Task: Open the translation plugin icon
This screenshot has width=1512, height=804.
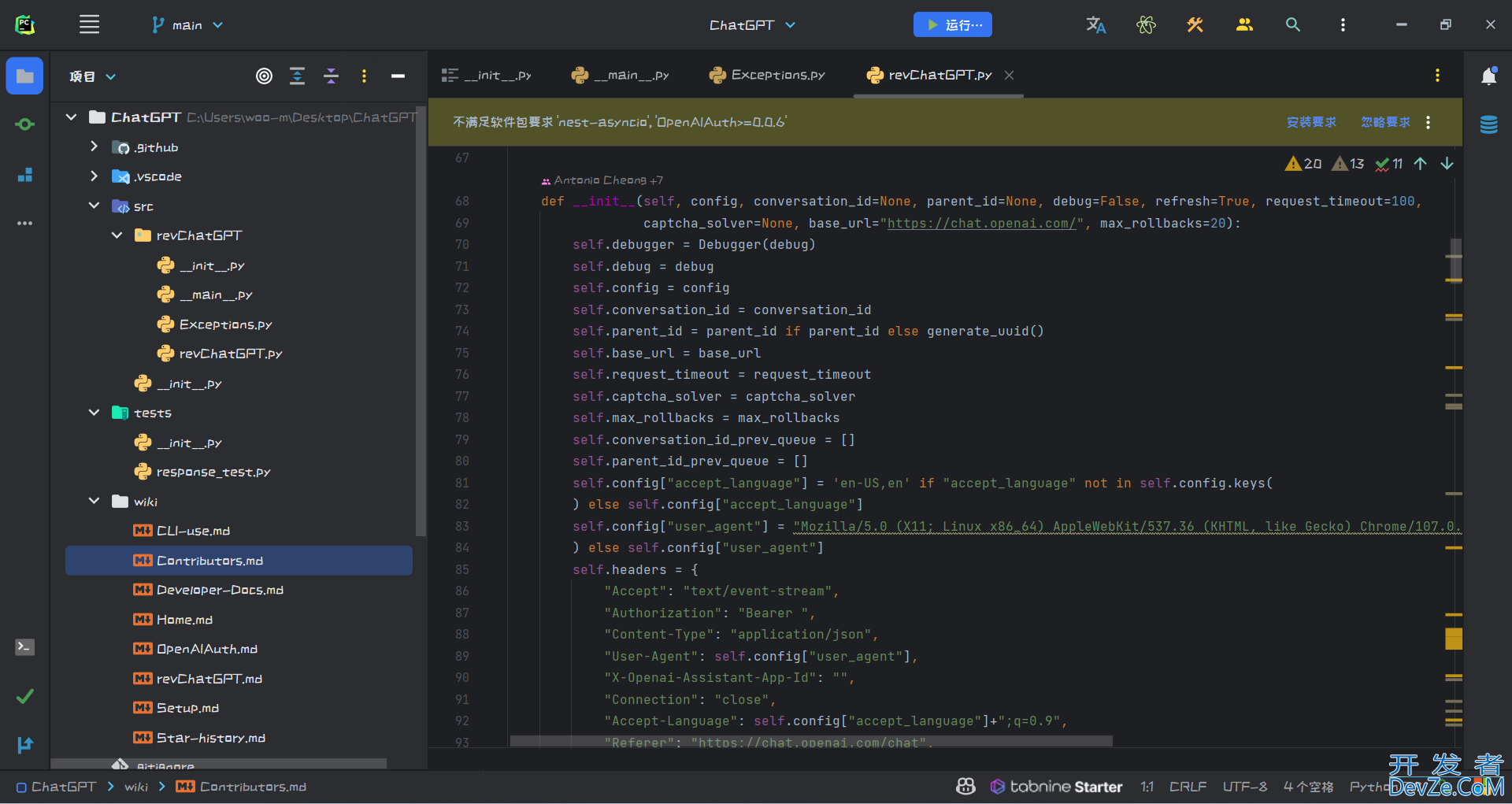Action: pos(1095,24)
